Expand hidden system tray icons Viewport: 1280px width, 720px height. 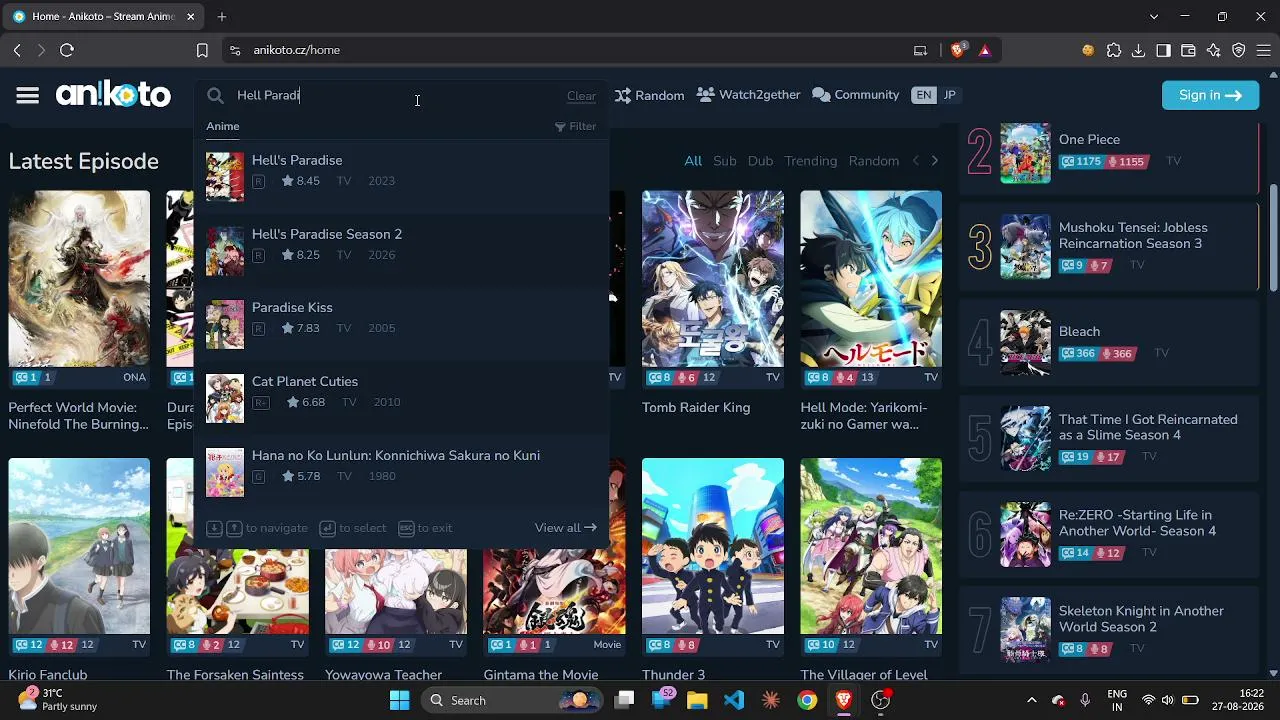tap(1032, 700)
